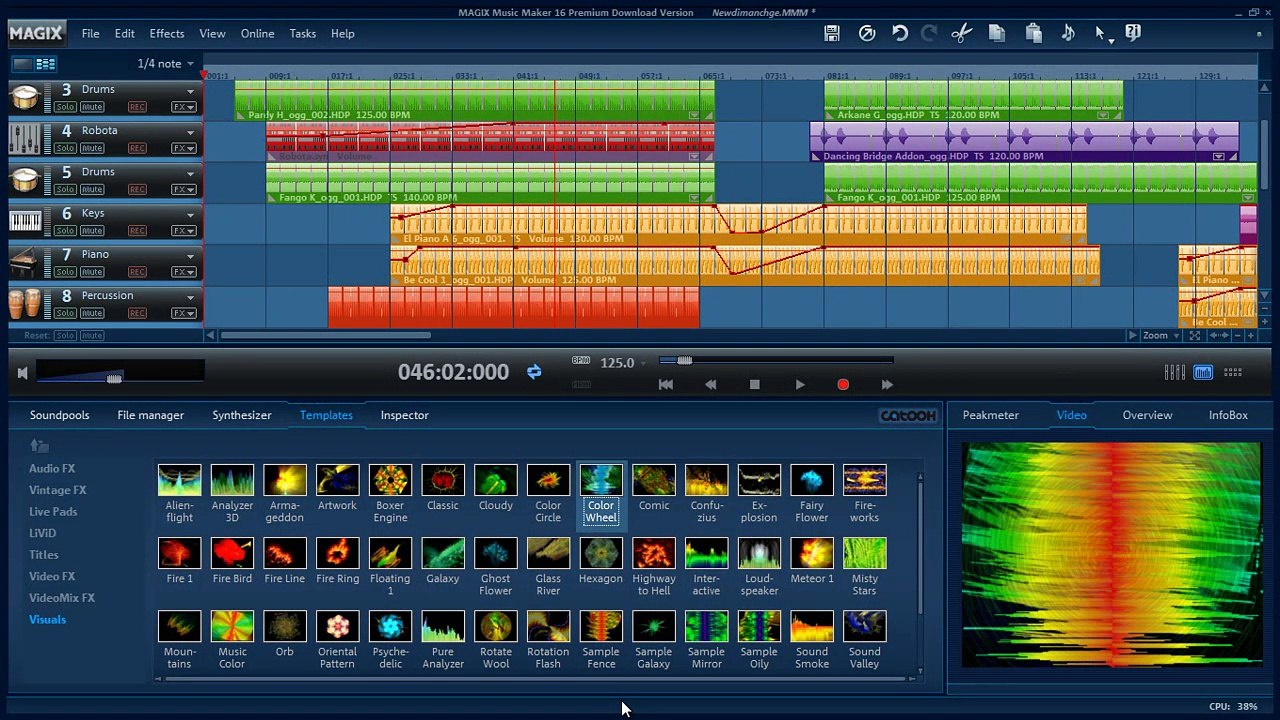1280x720 pixels.
Task: Select the Live Pads template category
Action: 53,511
